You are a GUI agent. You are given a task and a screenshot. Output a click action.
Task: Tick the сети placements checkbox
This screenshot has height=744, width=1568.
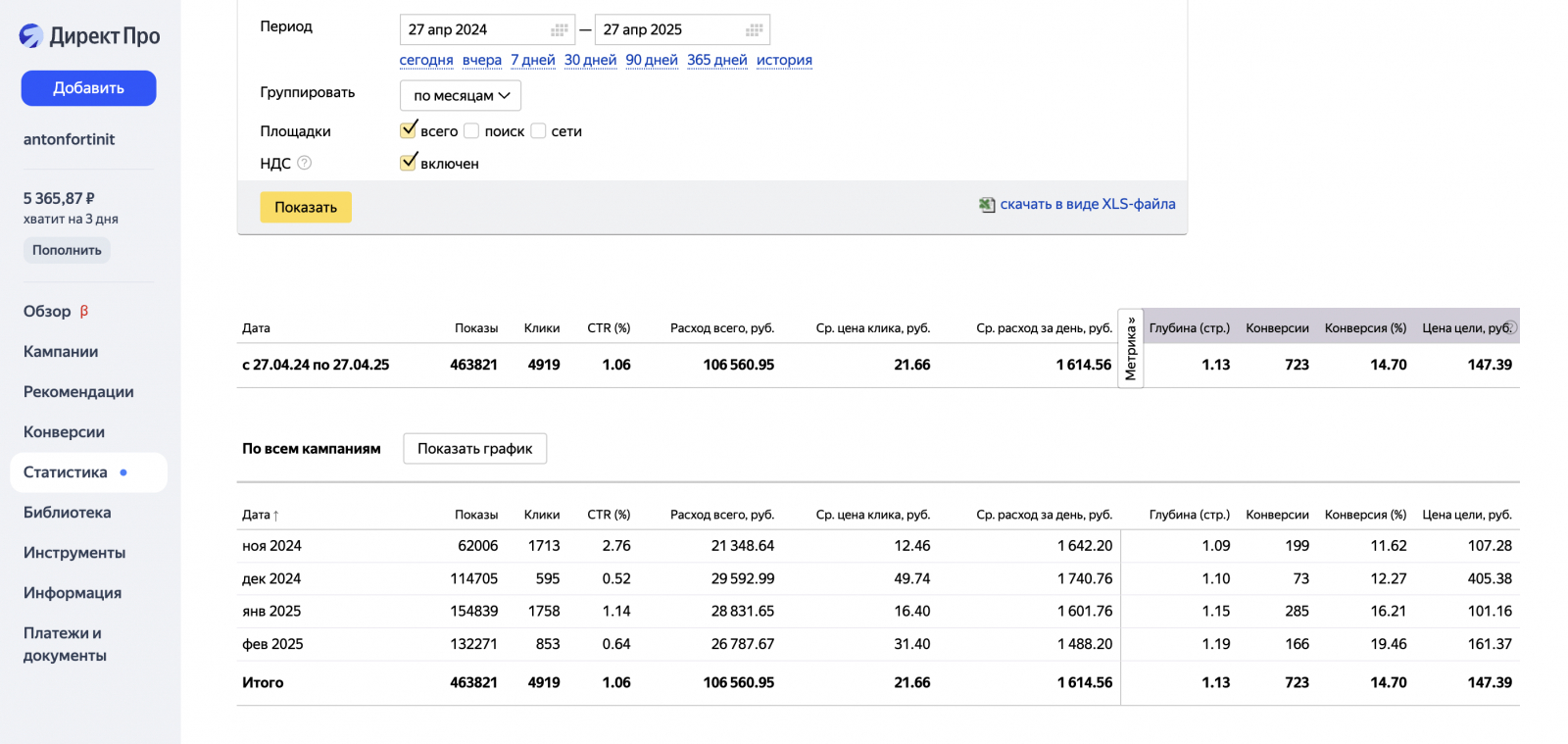538,130
